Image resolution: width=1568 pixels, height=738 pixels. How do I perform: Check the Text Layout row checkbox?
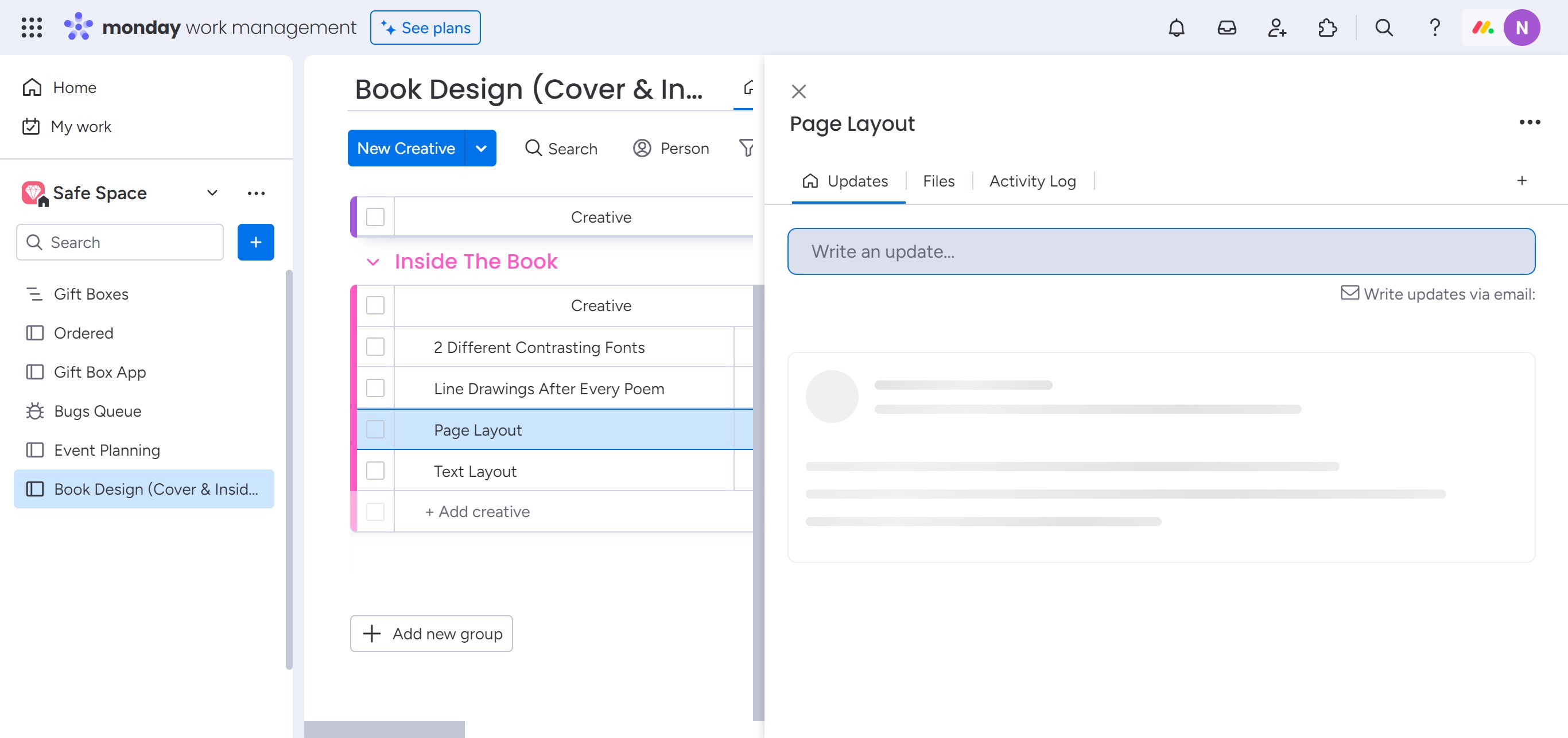pos(375,471)
